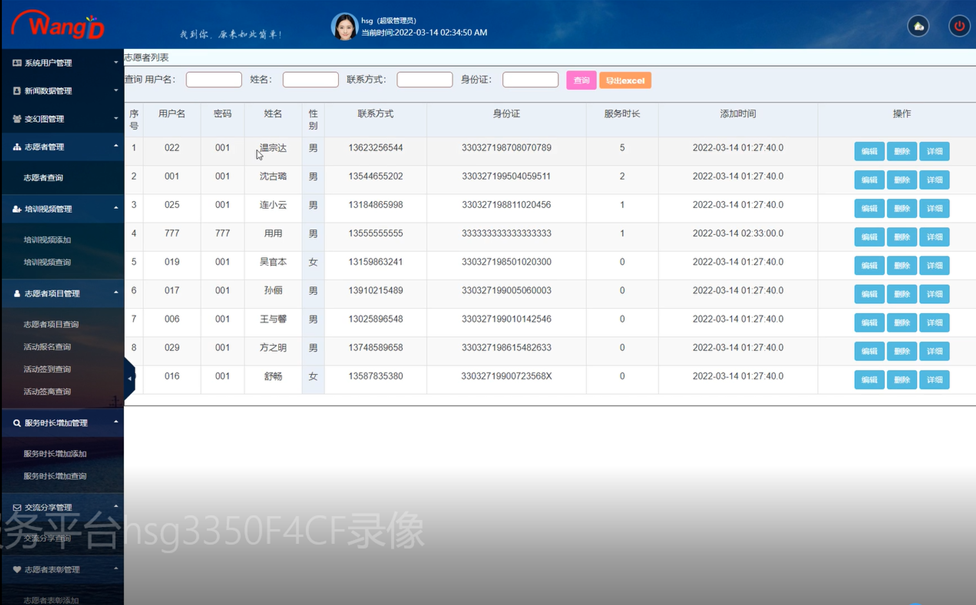Click 删除 for user 温宗达

(902, 151)
